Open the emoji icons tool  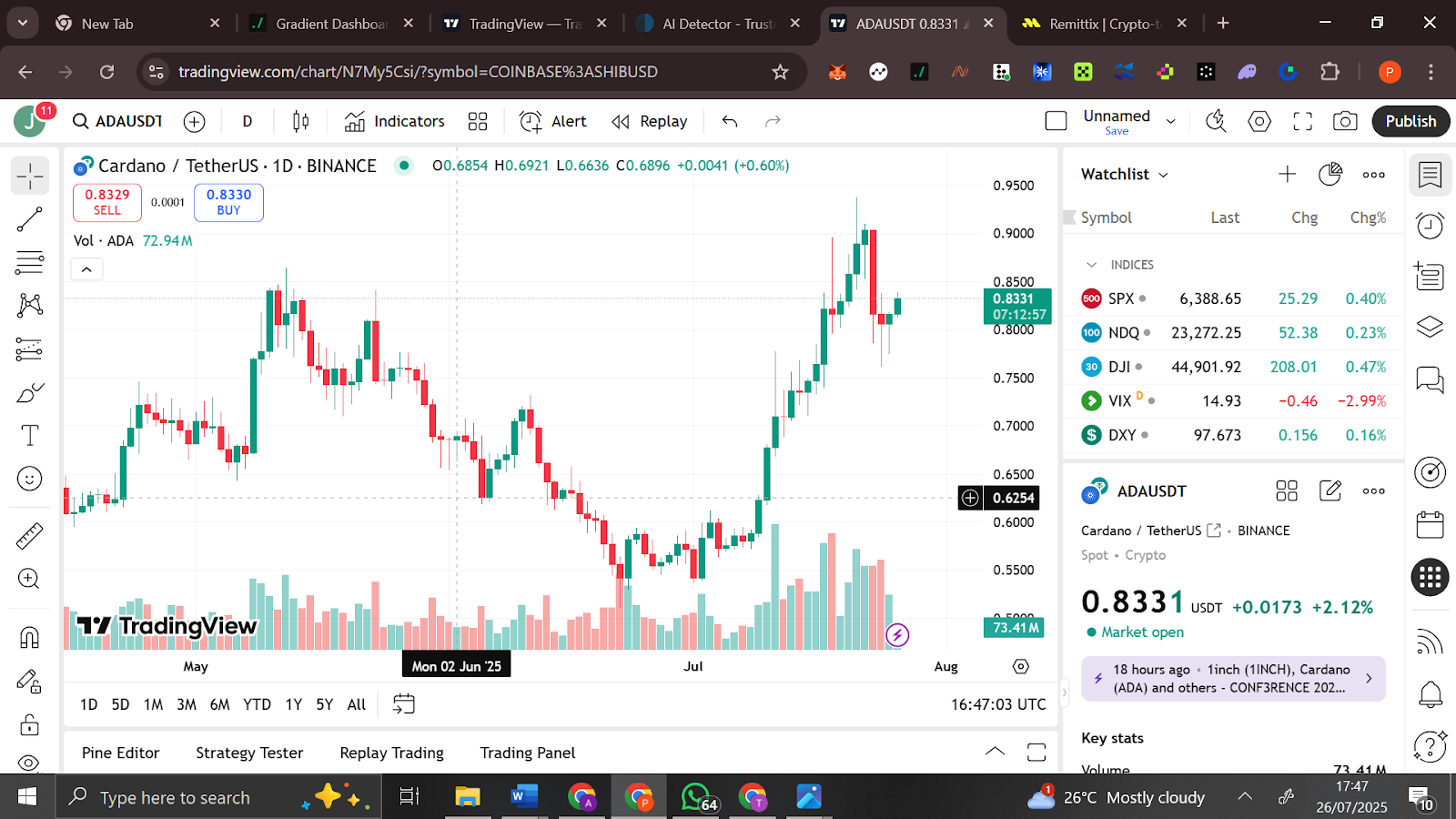pyautogui.click(x=29, y=479)
